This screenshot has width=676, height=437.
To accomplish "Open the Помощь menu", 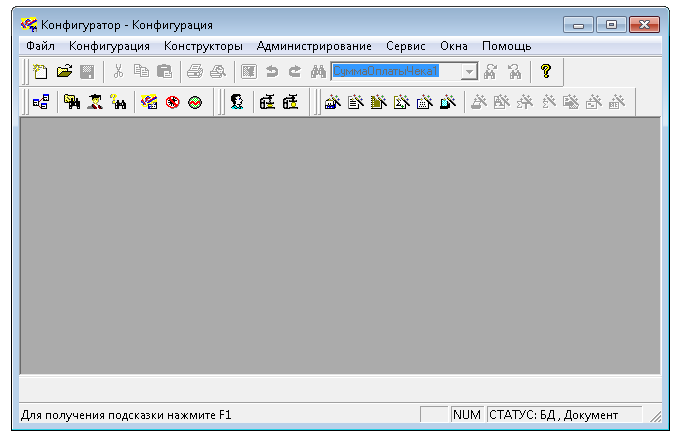I will coord(507,46).
